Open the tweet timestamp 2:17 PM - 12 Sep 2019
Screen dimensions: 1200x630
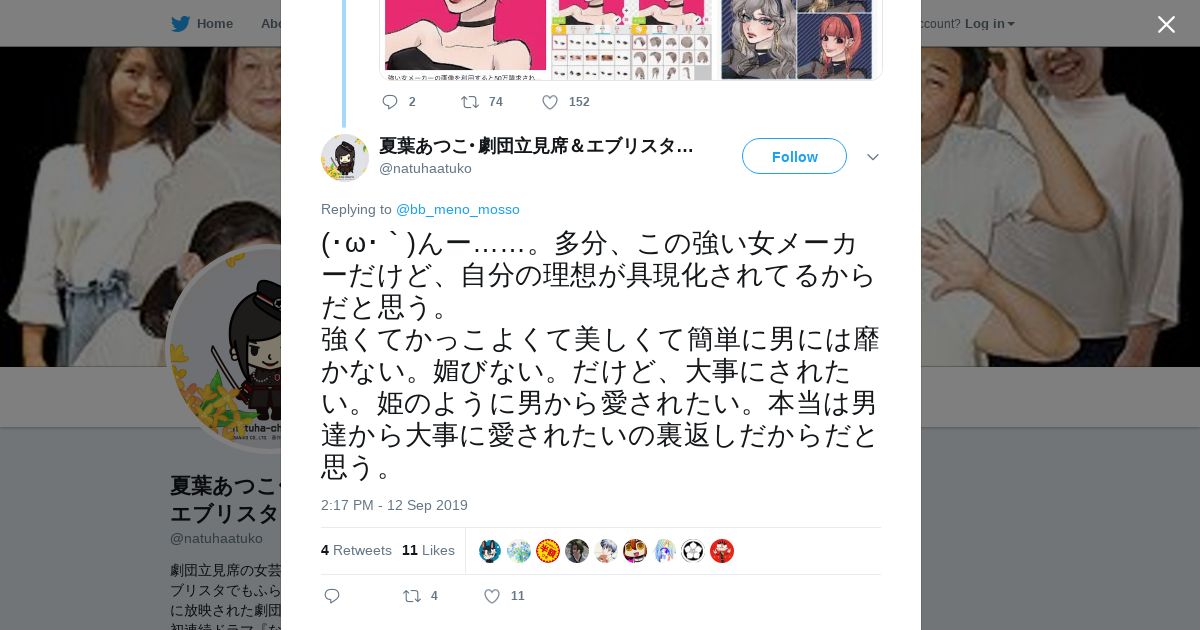point(394,505)
